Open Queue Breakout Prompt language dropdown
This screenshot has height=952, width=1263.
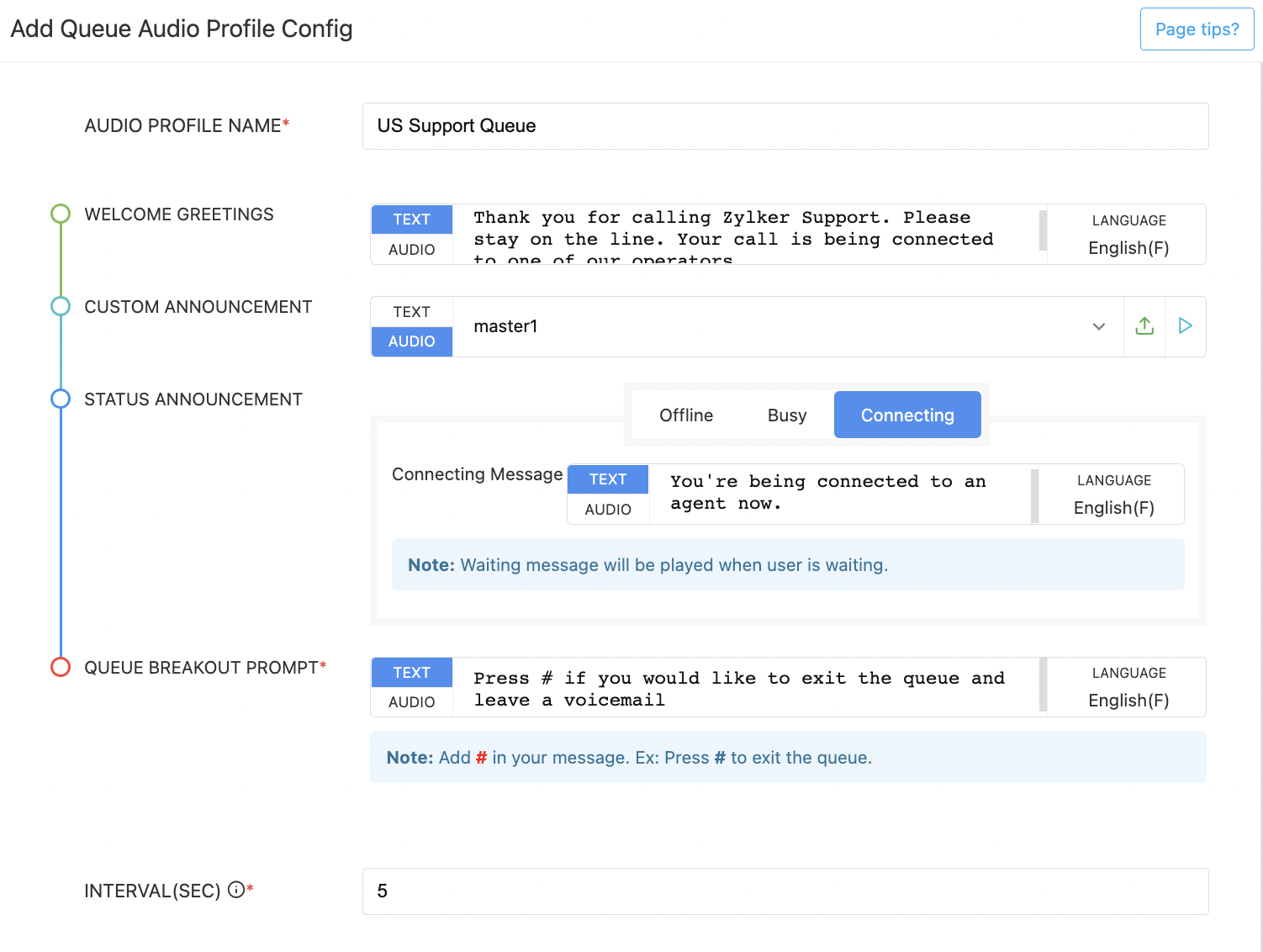click(1128, 701)
